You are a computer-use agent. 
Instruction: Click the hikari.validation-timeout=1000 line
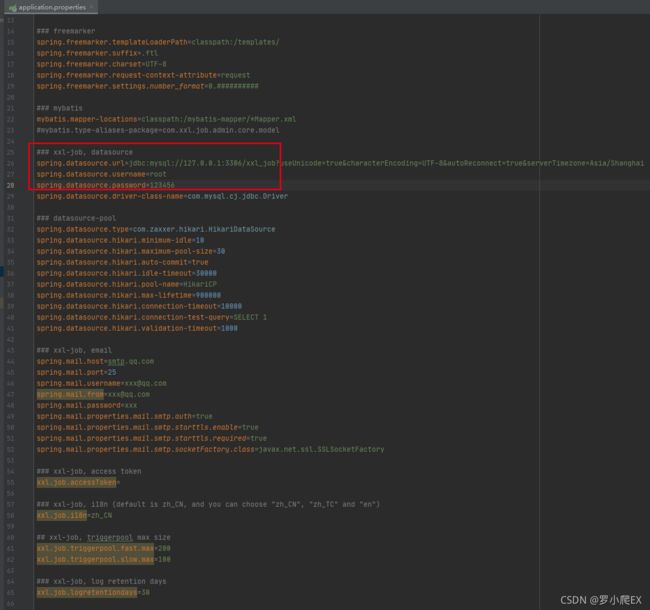click(x=137, y=328)
